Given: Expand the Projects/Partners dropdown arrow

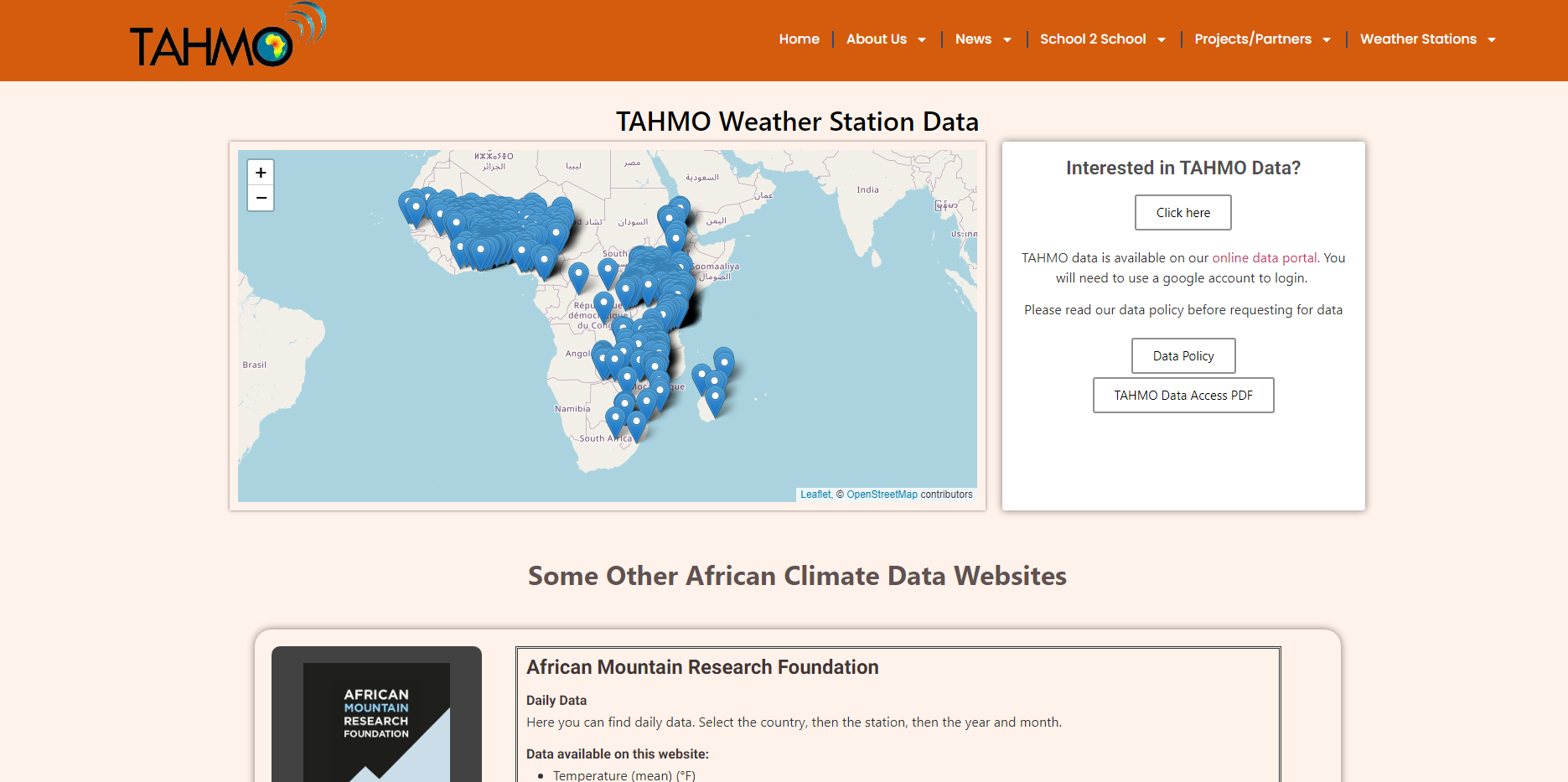Looking at the screenshot, I should click(x=1327, y=40).
